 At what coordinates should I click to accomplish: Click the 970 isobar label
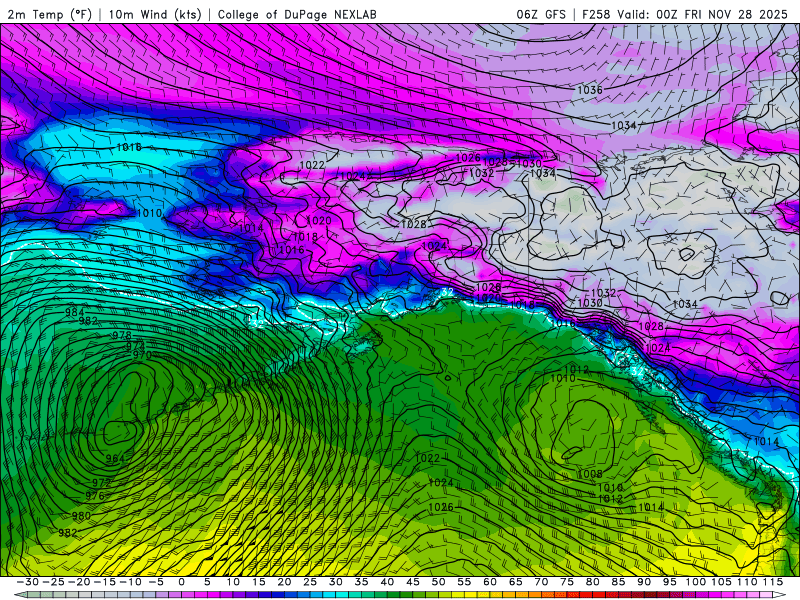coord(142,355)
